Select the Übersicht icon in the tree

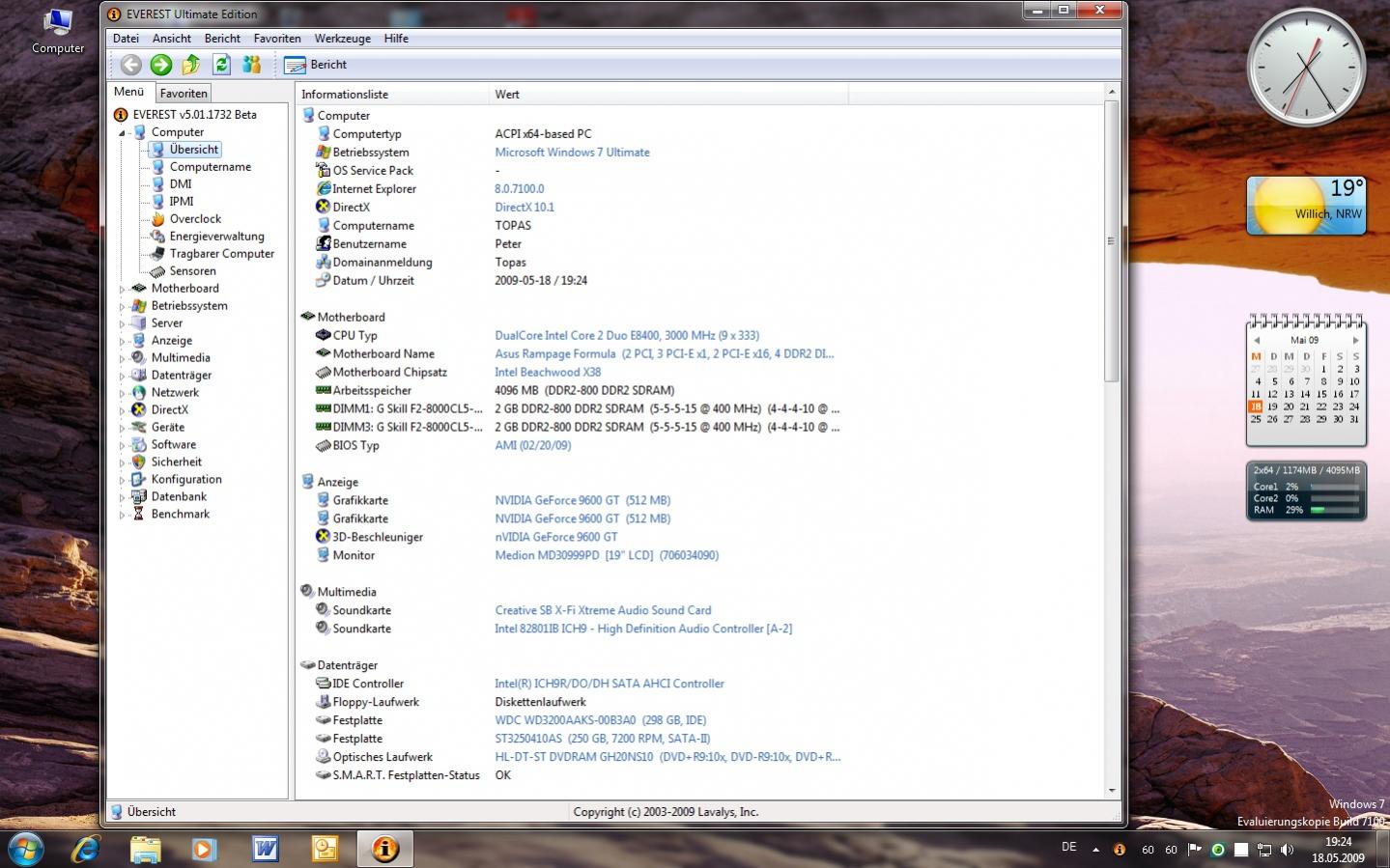point(158,150)
